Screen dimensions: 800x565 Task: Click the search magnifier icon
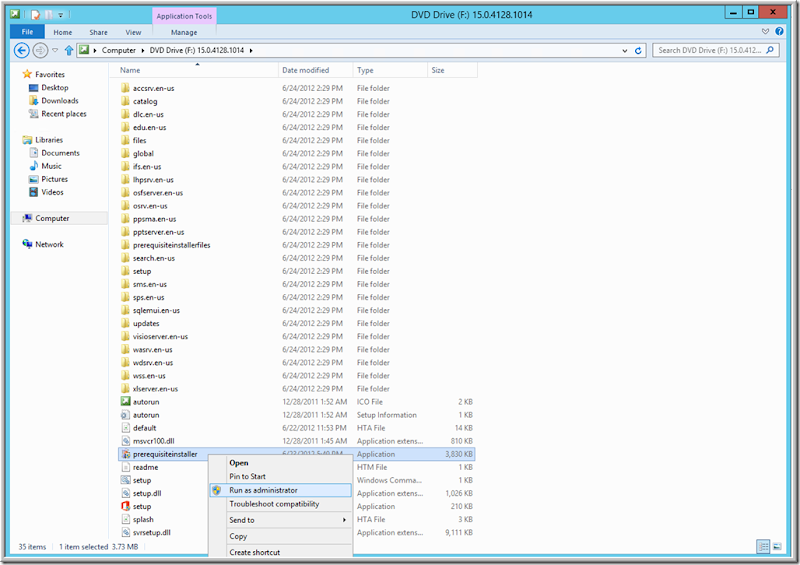770,50
